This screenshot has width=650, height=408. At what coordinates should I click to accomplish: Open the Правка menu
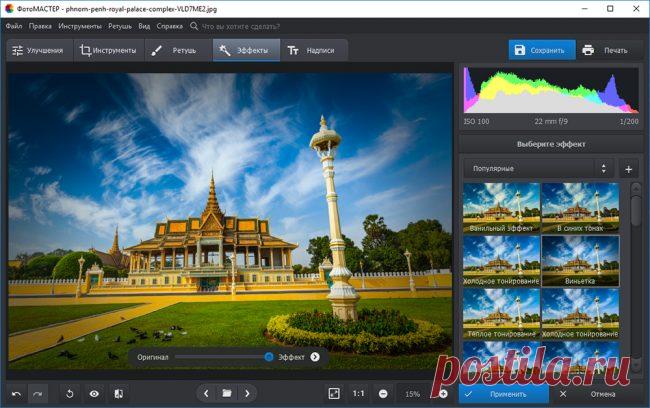(x=40, y=26)
